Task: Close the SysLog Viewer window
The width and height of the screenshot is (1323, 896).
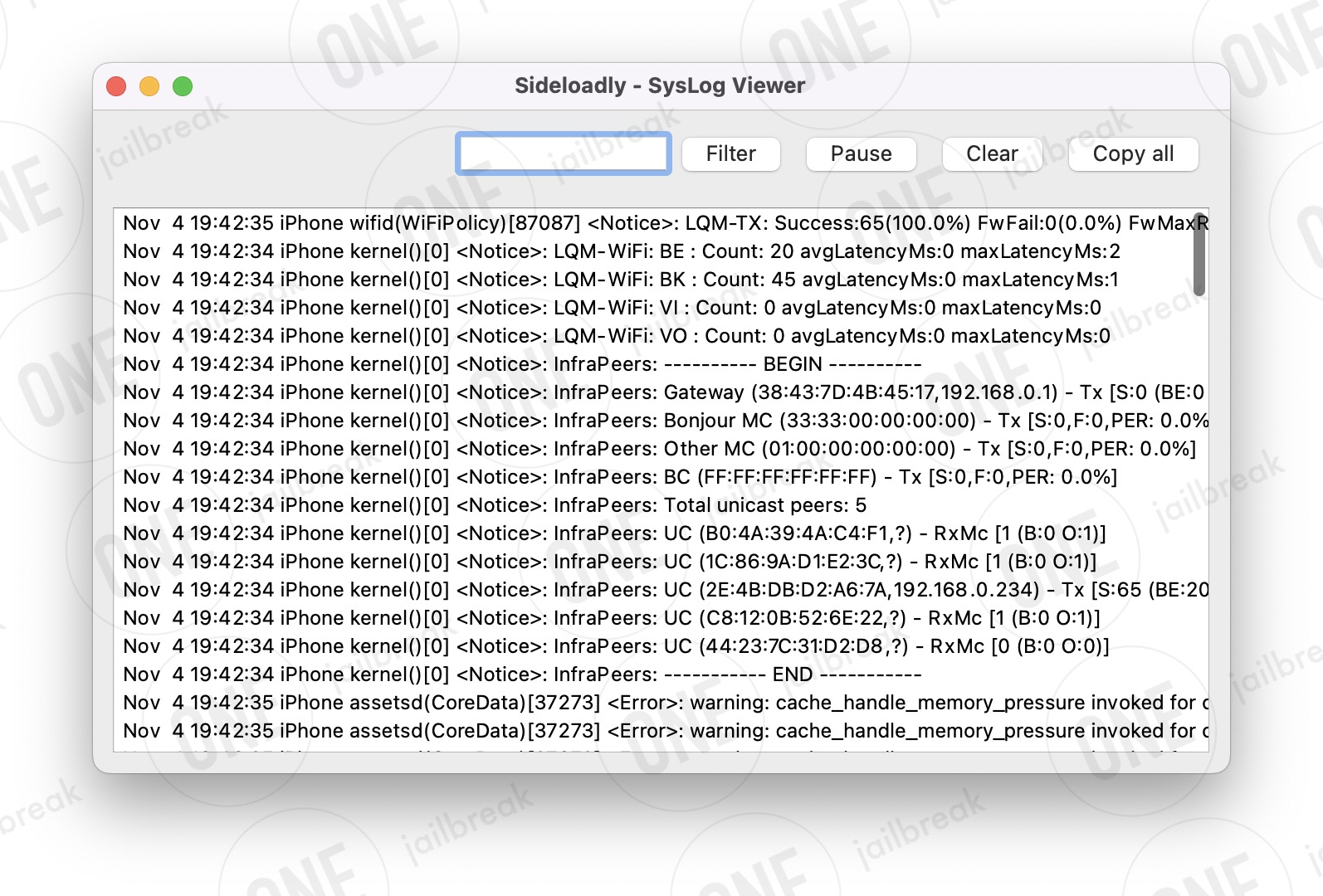Action: (116, 86)
